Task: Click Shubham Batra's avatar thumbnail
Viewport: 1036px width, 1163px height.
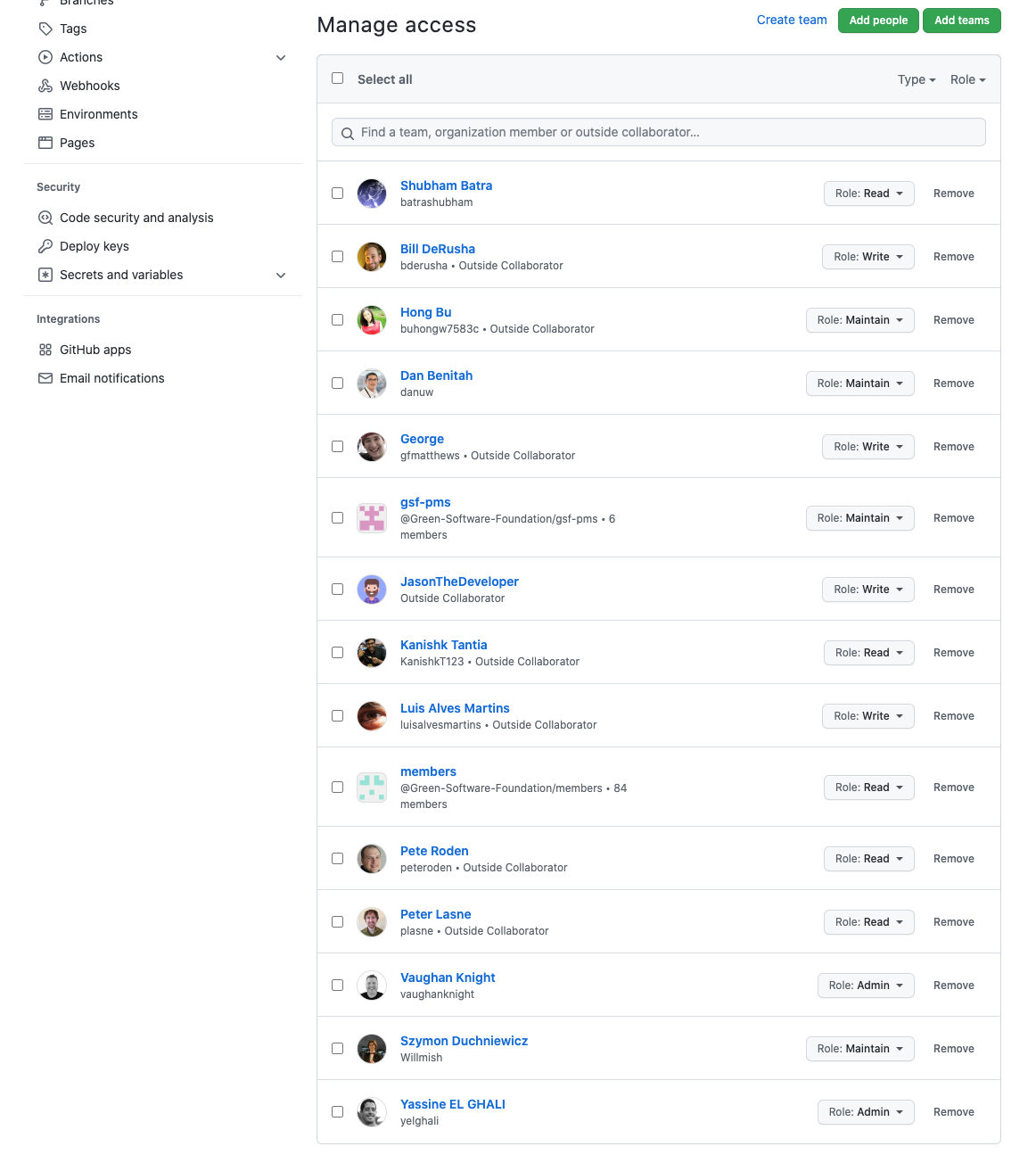Action: click(372, 194)
